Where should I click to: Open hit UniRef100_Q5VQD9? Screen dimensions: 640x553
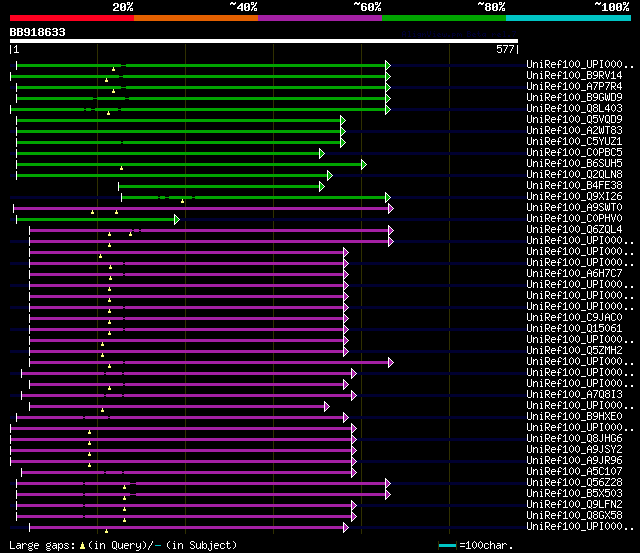[574, 119]
